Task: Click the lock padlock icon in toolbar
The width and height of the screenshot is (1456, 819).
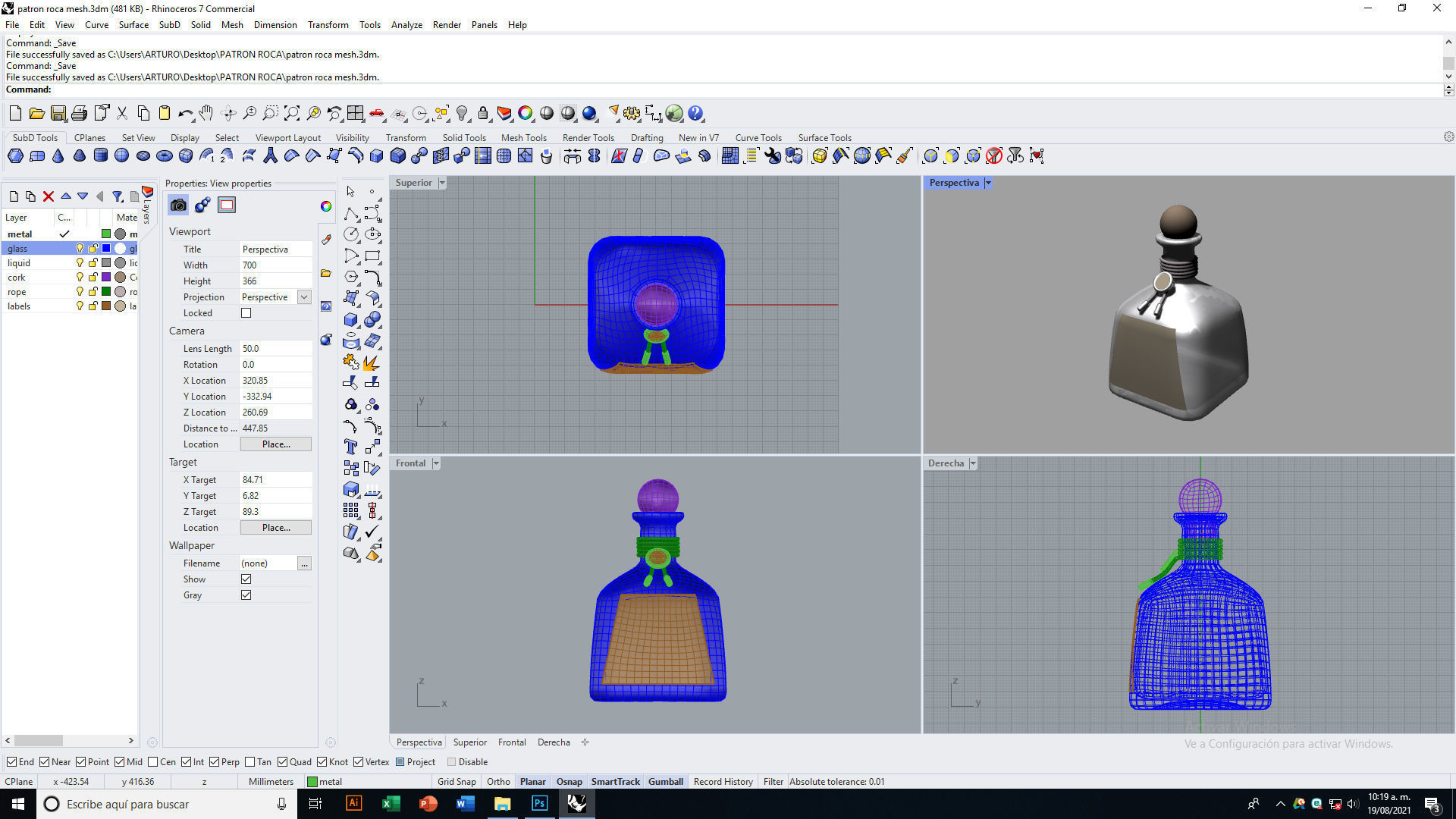Action: point(483,114)
